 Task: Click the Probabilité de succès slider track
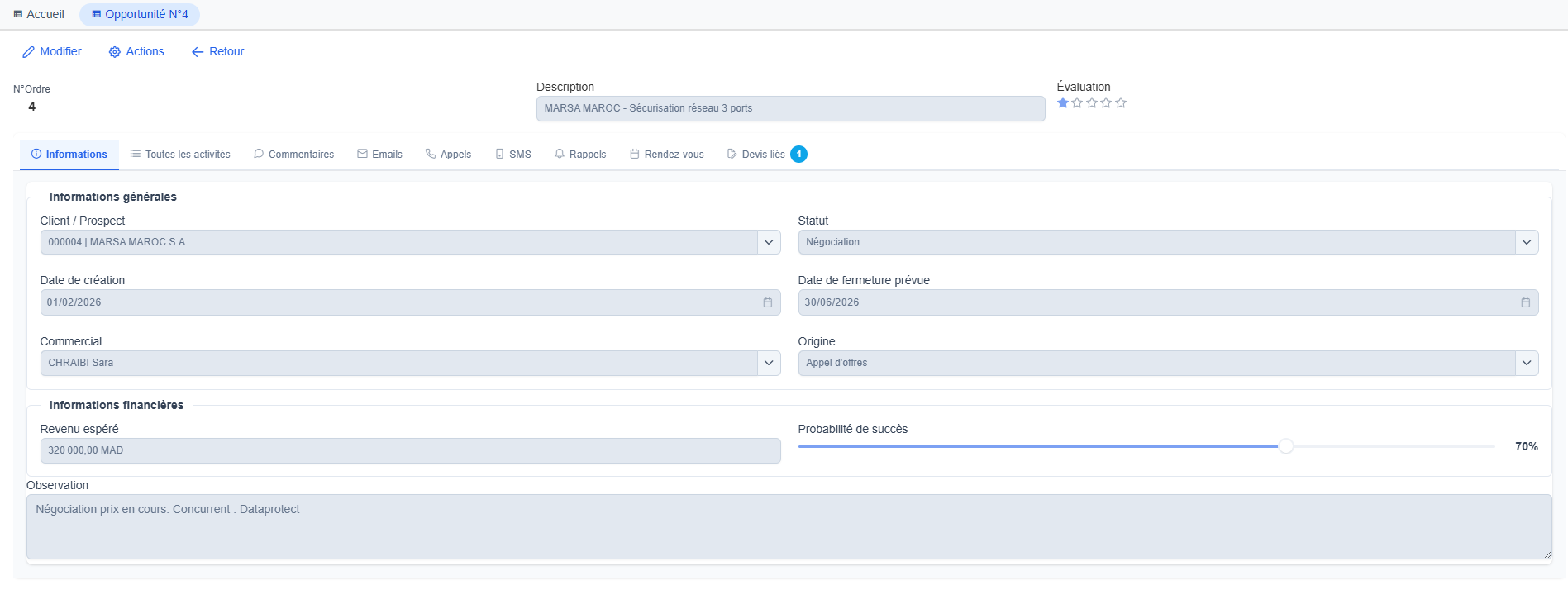tap(1146, 446)
